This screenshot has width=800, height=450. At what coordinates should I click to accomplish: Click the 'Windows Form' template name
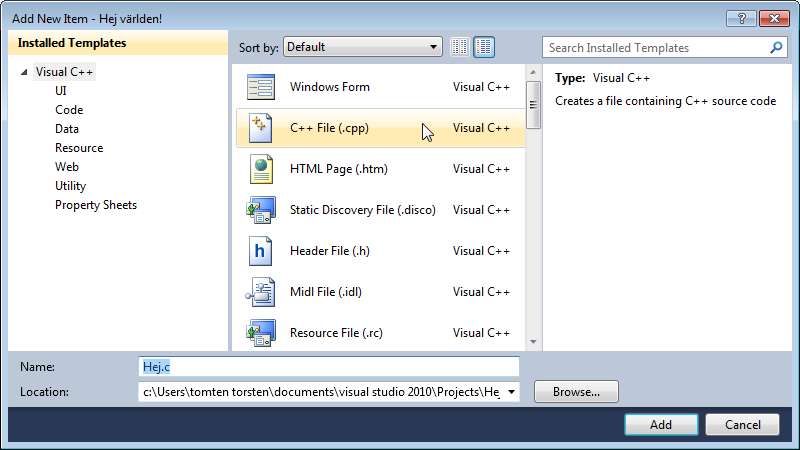point(330,87)
